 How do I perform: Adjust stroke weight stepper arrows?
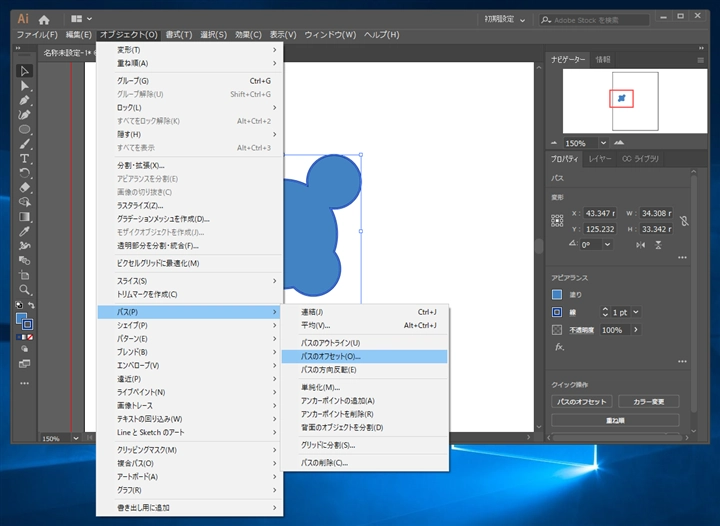tap(605, 312)
